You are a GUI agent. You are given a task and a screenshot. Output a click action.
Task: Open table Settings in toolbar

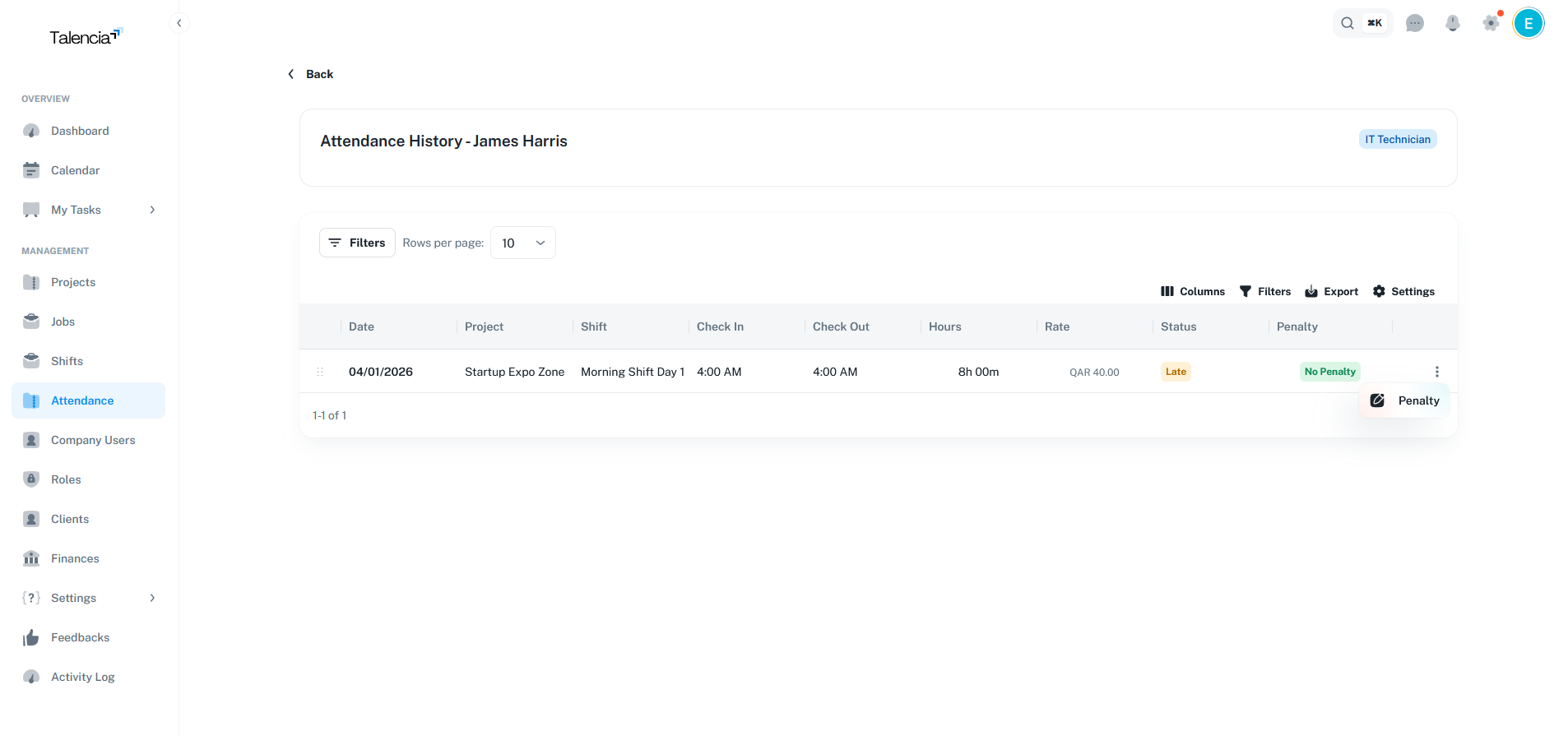(x=1403, y=291)
